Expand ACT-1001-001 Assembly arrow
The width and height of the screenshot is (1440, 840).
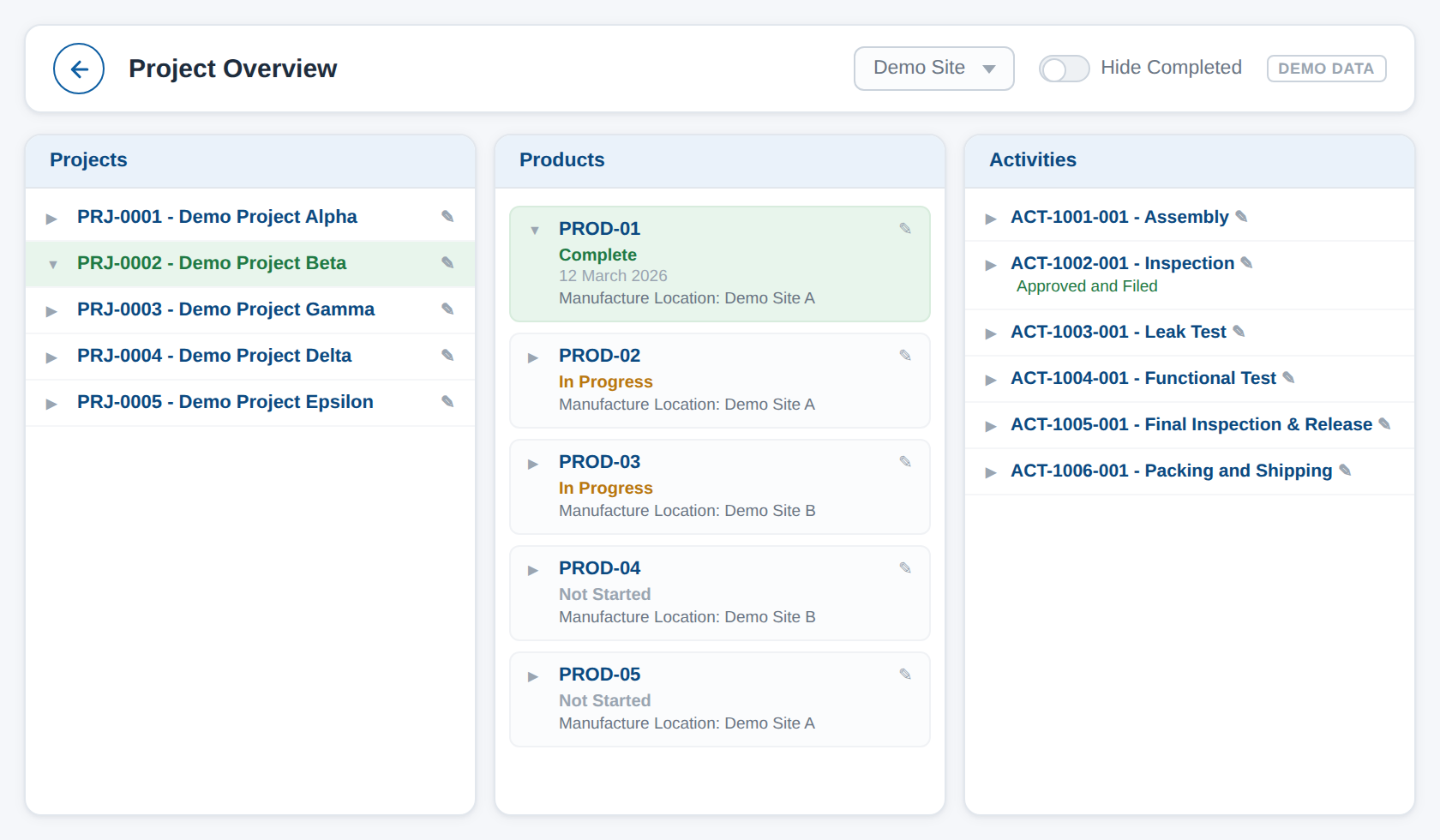991,219
